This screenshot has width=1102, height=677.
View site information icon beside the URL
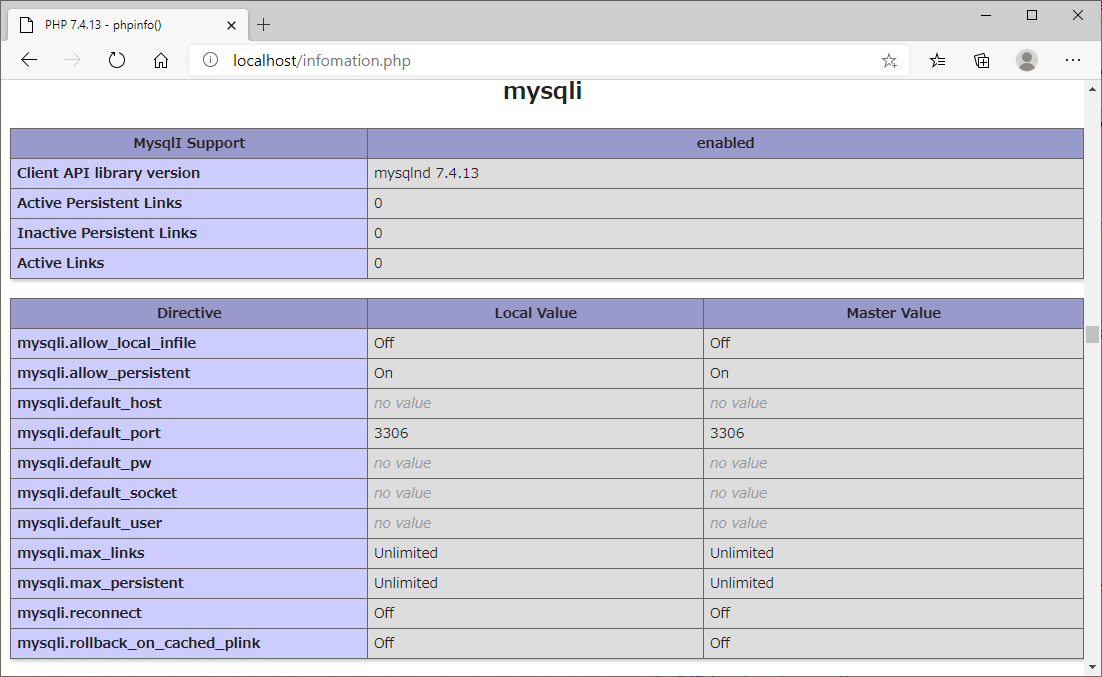[x=210, y=60]
